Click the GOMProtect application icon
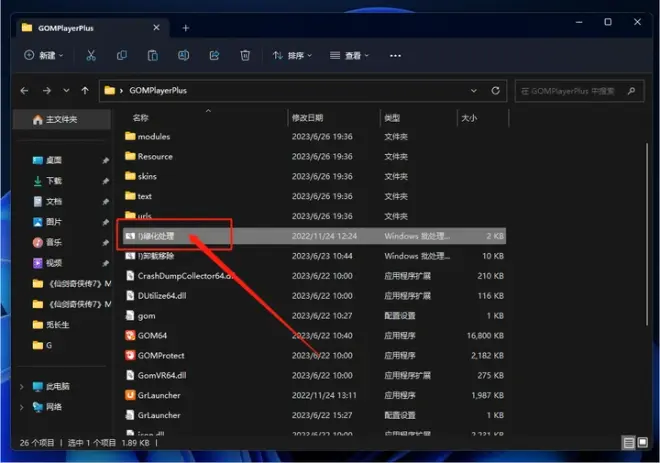This screenshot has width=660, height=463. coord(130,355)
